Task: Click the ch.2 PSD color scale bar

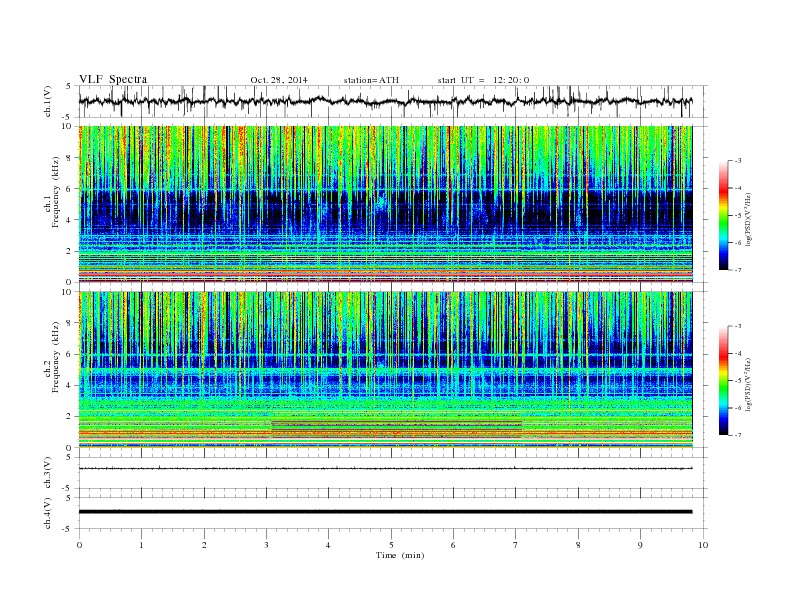Action: (x=723, y=380)
